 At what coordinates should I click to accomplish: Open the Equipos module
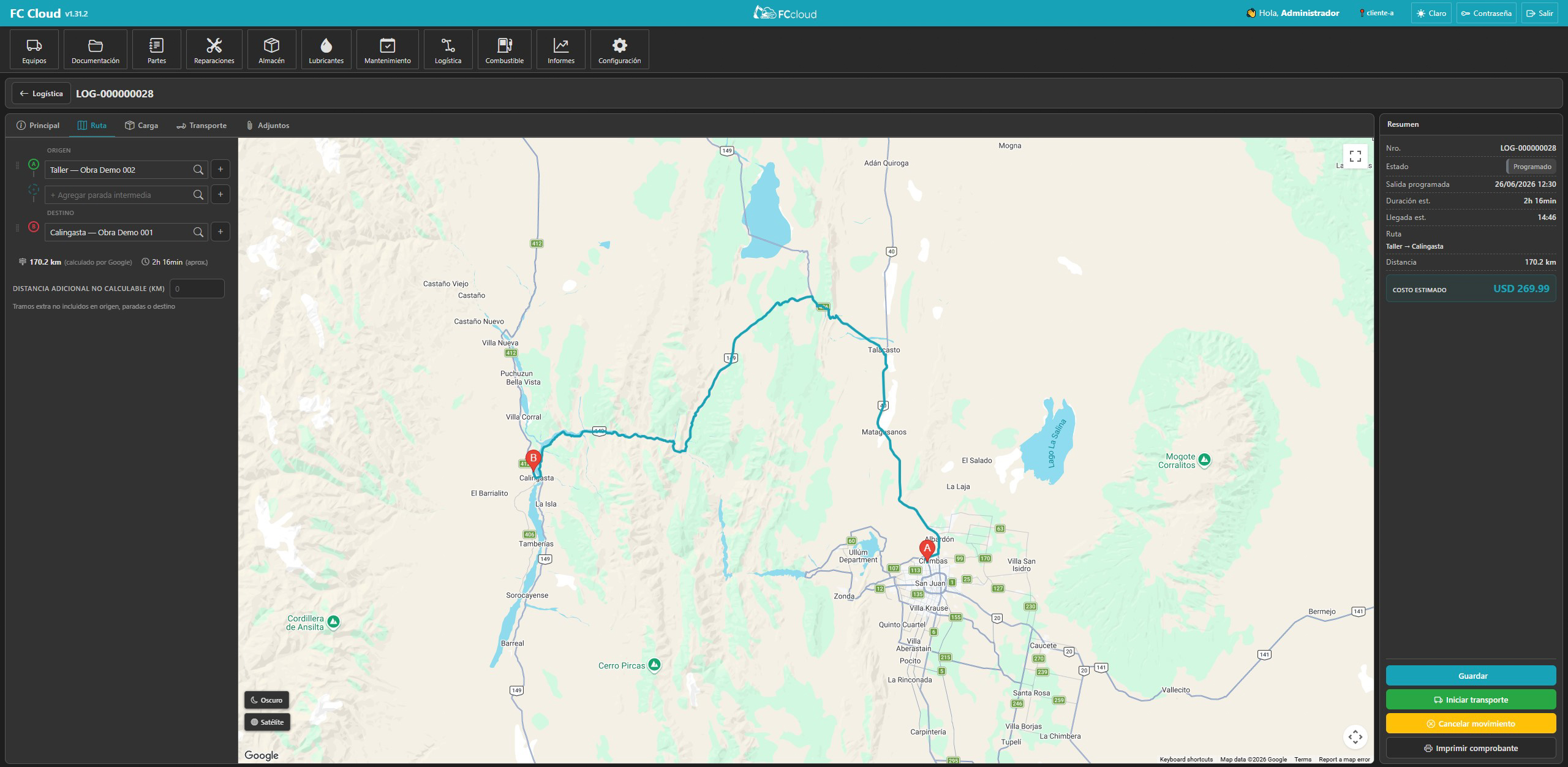(x=34, y=50)
